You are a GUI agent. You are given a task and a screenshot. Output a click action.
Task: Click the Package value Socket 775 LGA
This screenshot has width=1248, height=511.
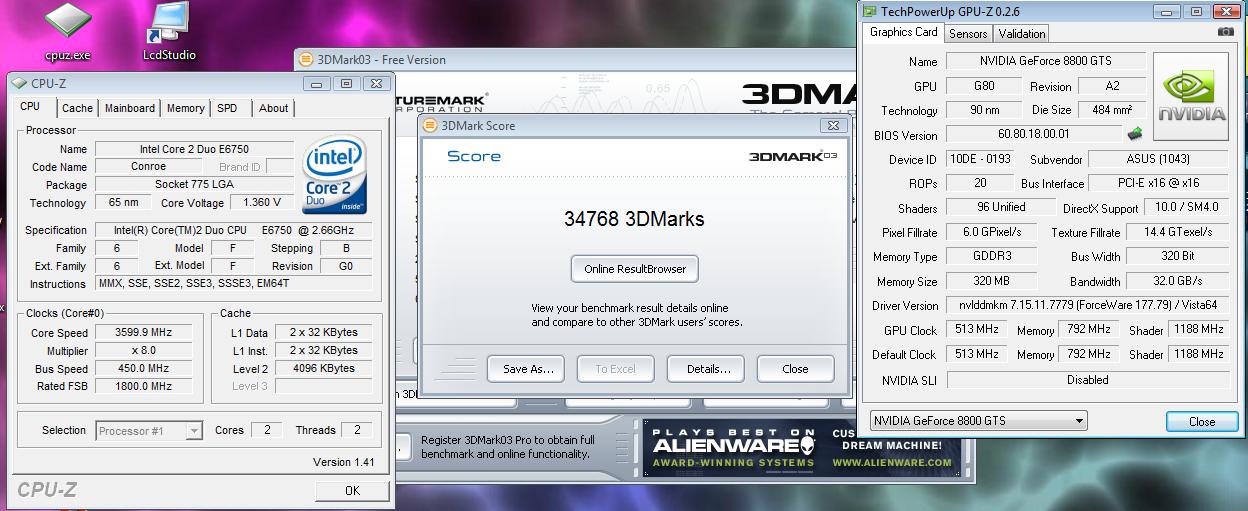click(194, 185)
